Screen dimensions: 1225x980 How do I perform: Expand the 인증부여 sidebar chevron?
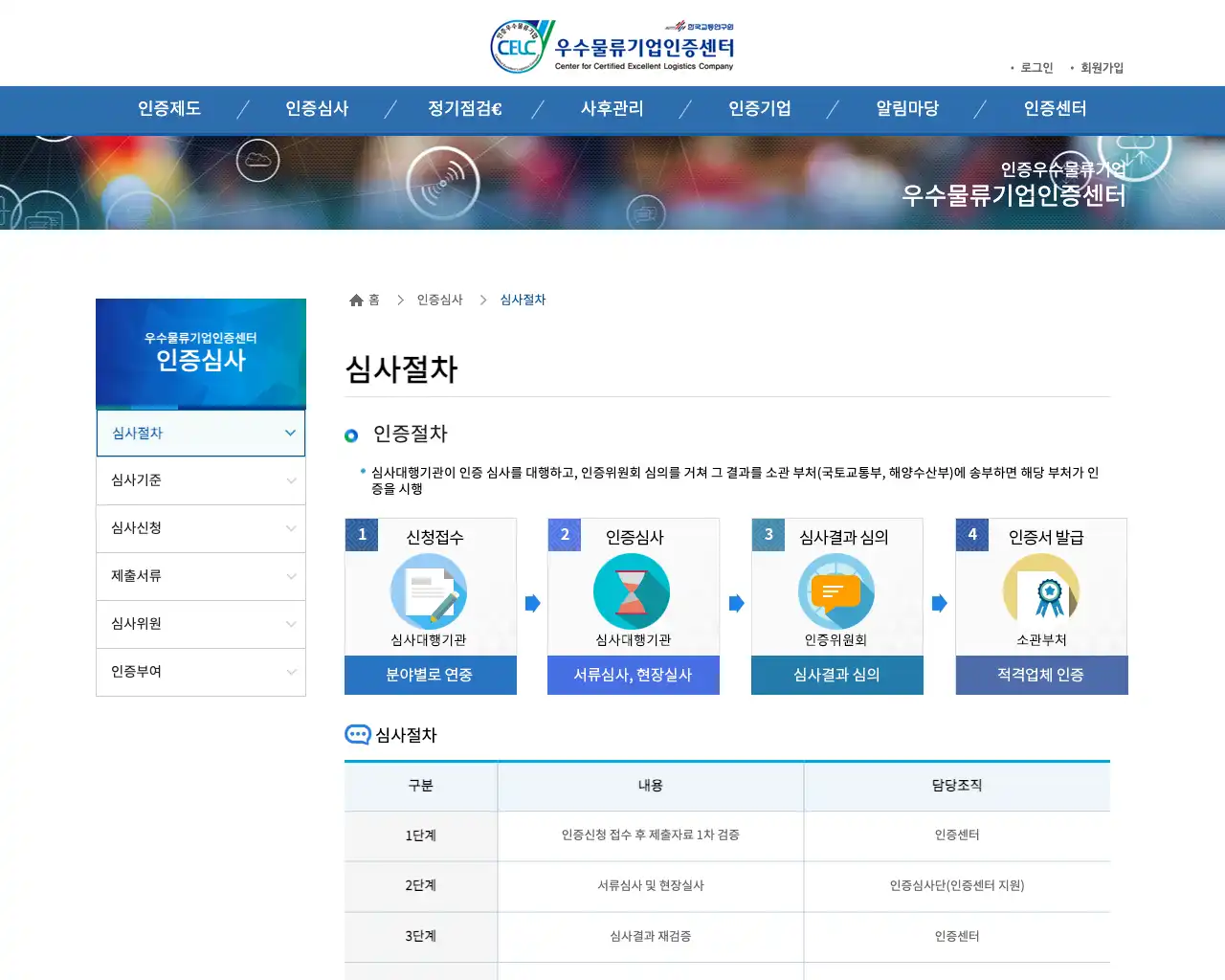pyautogui.click(x=291, y=672)
